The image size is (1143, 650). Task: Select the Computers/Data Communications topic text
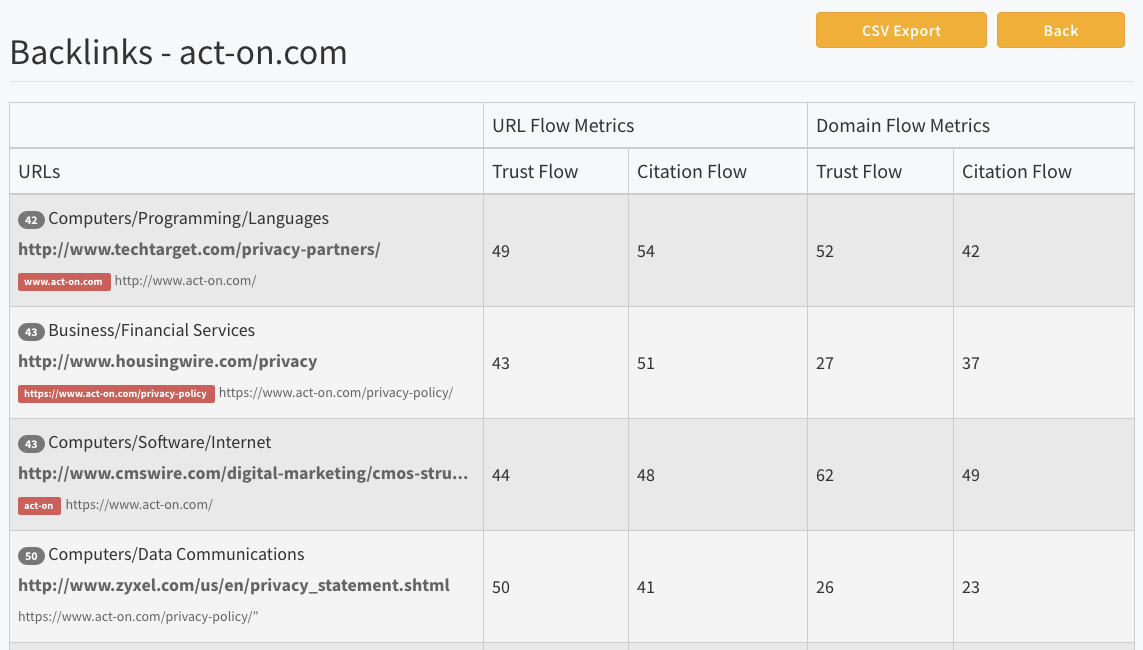pos(176,555)
